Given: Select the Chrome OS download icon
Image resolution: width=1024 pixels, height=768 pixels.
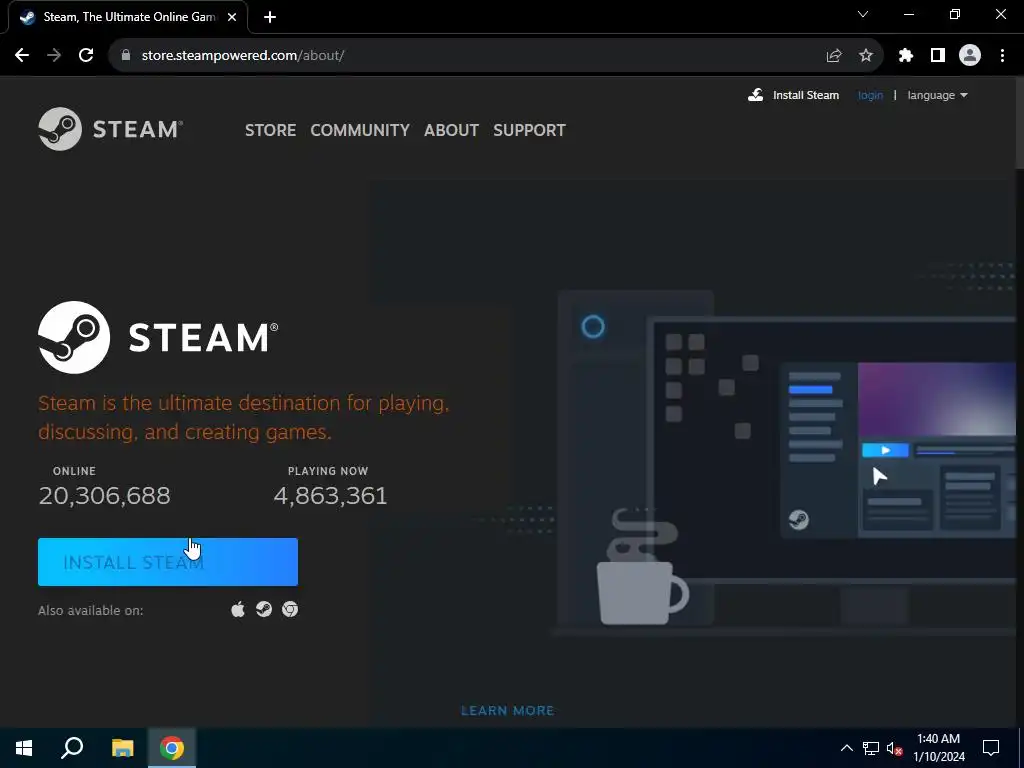Looking at the screenshot, I should (x=290, y=609).
